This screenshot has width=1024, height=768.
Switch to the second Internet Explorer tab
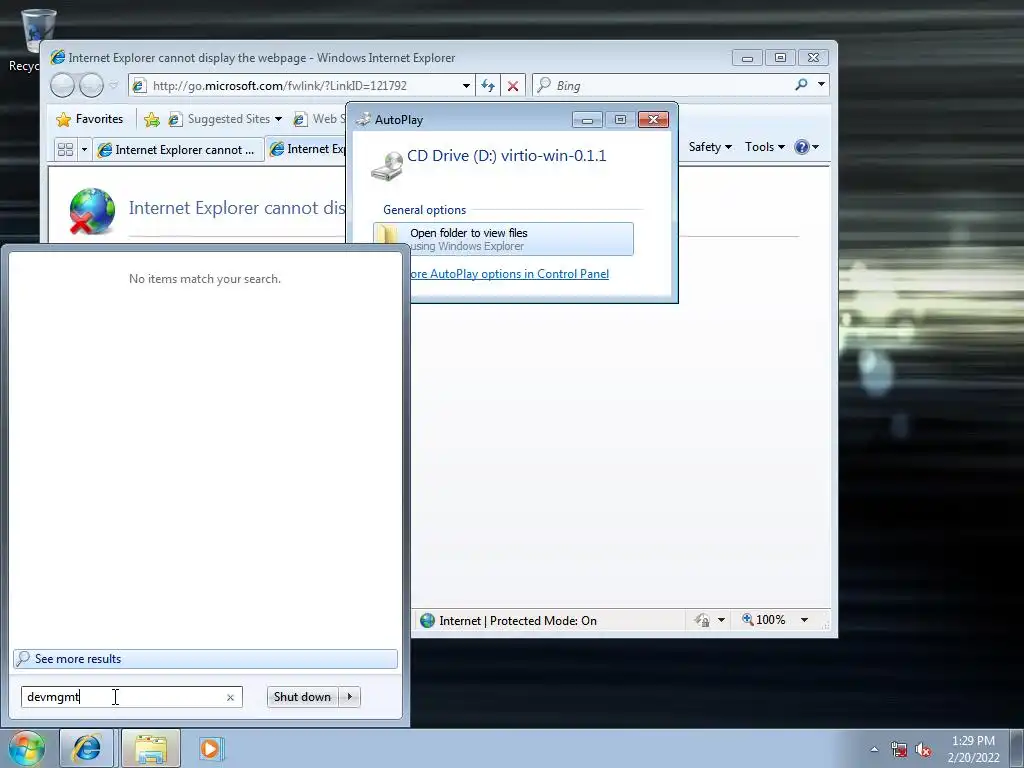point(306,149)
